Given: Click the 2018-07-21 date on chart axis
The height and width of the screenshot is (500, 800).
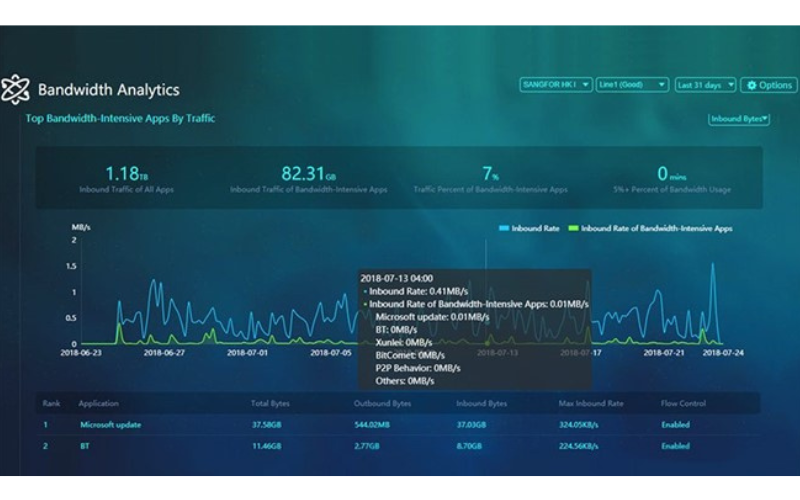Looking at the screenshot, I should [x=663, y=353].
